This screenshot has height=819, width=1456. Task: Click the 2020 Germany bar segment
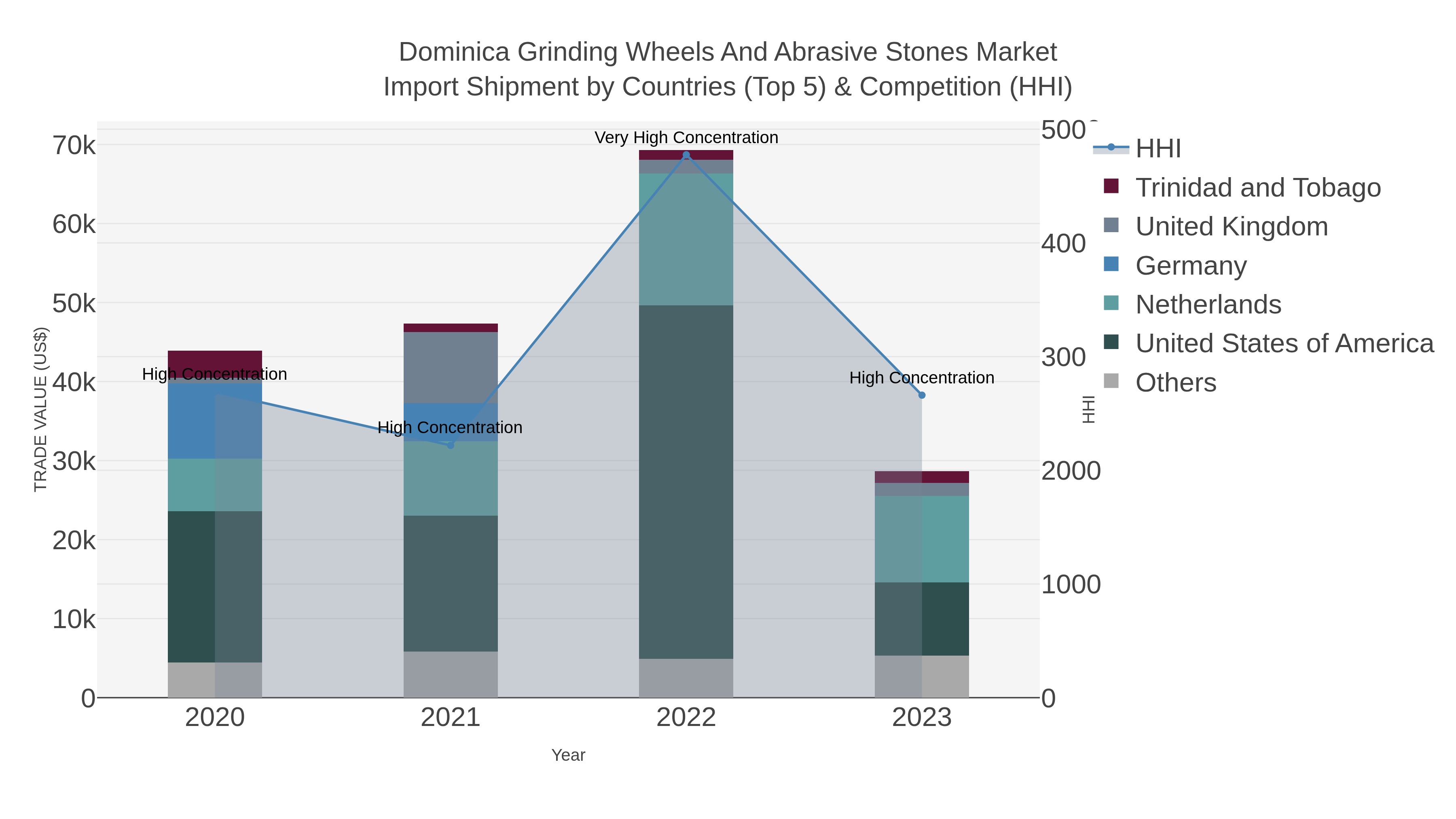pyautogui.click(x=215, y=421)
